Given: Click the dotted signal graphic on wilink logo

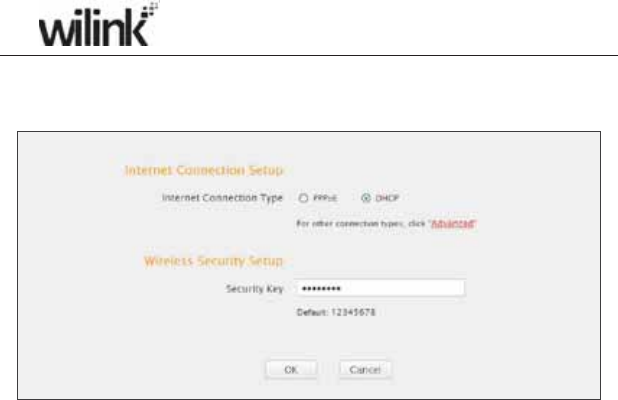Looking at the screenshot, I should (150, 10).
